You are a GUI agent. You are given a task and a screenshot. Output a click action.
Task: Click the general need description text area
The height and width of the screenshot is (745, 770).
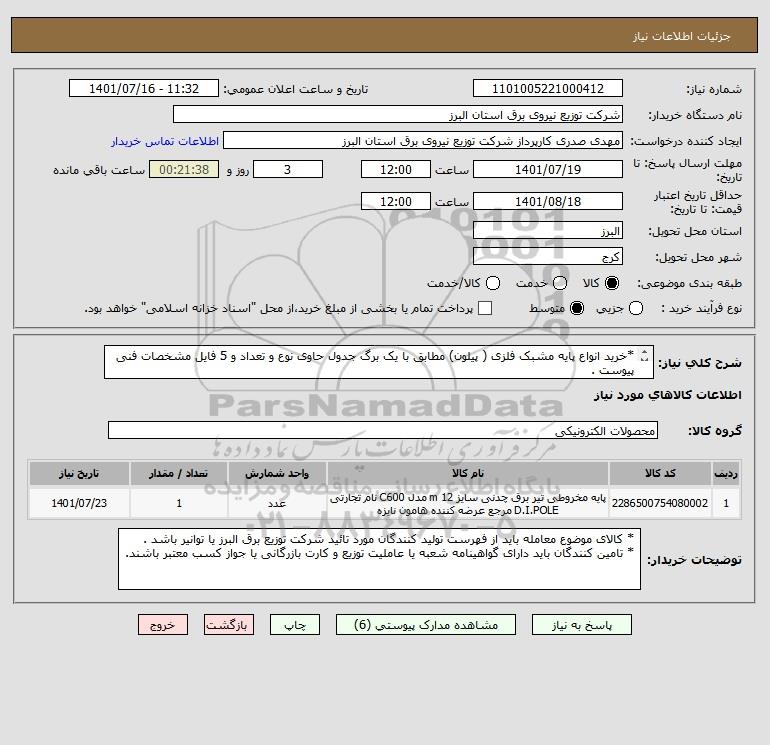pyautogui.click(x=379, y=362)
